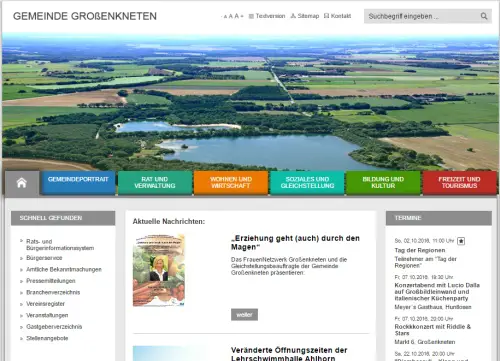Open the Kontakt link
The height and width of the screenshot is (361, 500).
337,16
